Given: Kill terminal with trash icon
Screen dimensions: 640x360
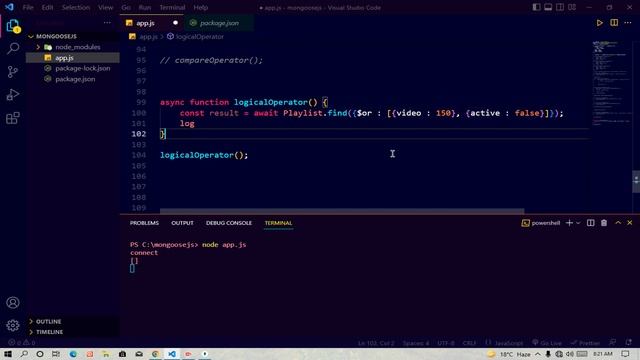Looking at the screenshot, I should coord(604,223).
